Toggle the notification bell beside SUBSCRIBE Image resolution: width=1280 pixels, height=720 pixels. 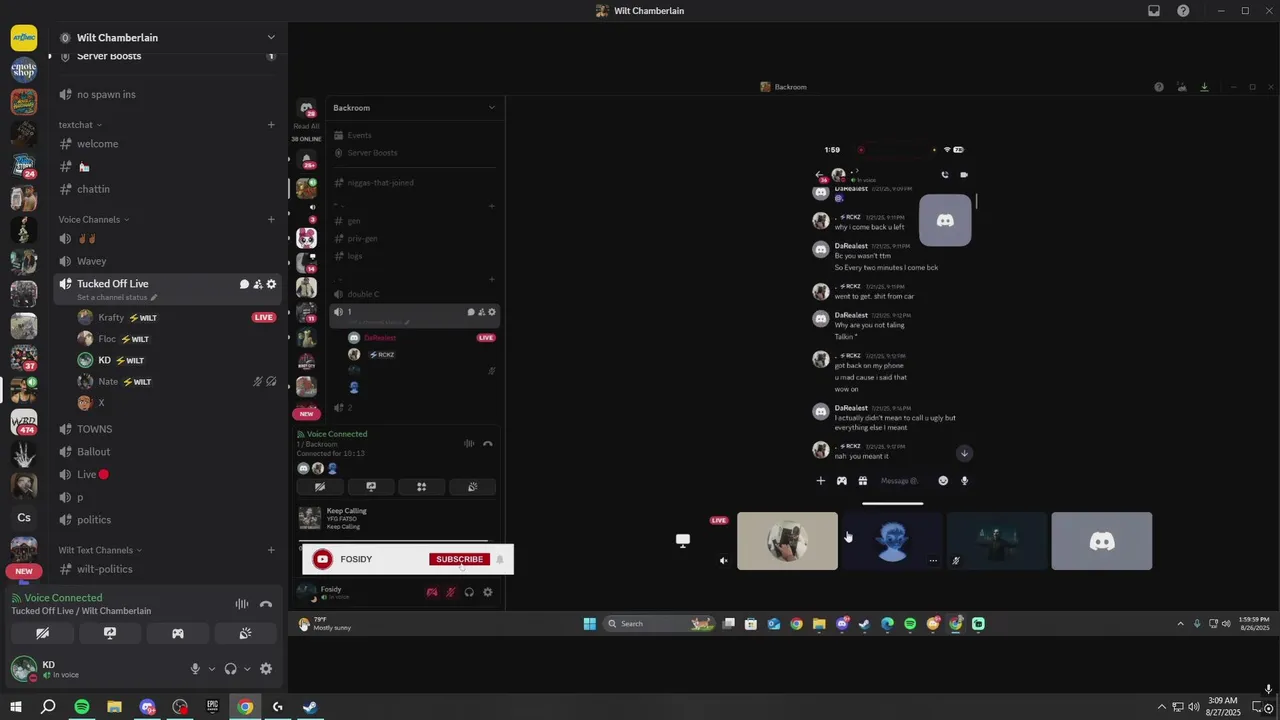click(x=500, y=560)
